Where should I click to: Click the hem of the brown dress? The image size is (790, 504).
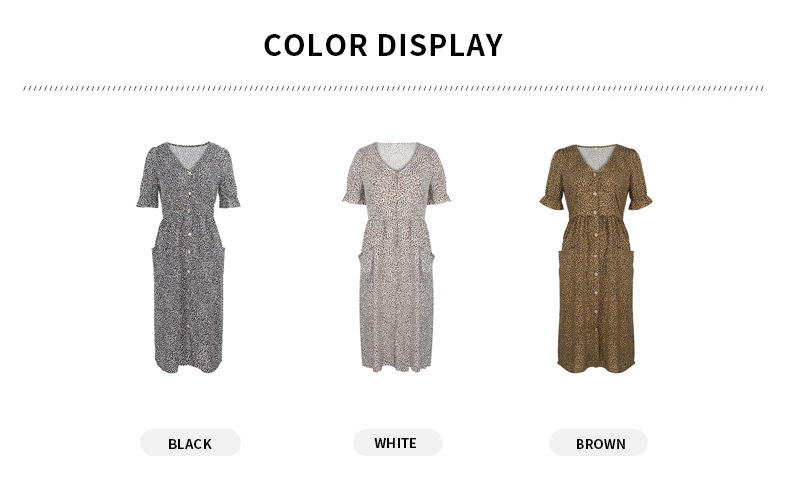point(596,366)
